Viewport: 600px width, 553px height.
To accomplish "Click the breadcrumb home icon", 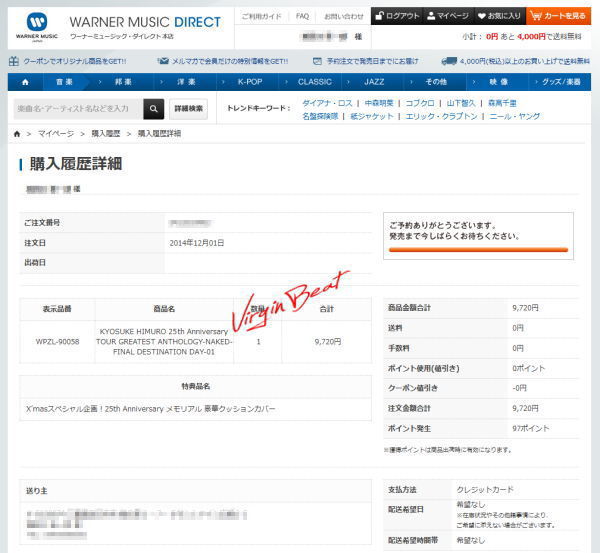I will tap(17, 134).
